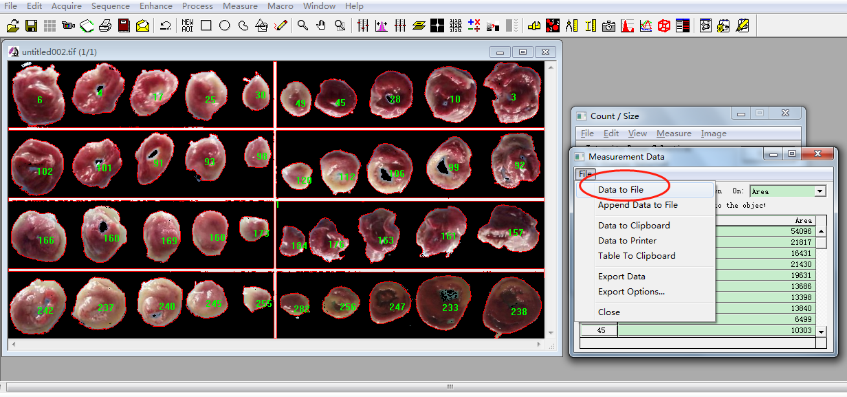The image size is (847, 397).
Task: Click the image window horizontal scrollbar
Action: coord(276,344)
